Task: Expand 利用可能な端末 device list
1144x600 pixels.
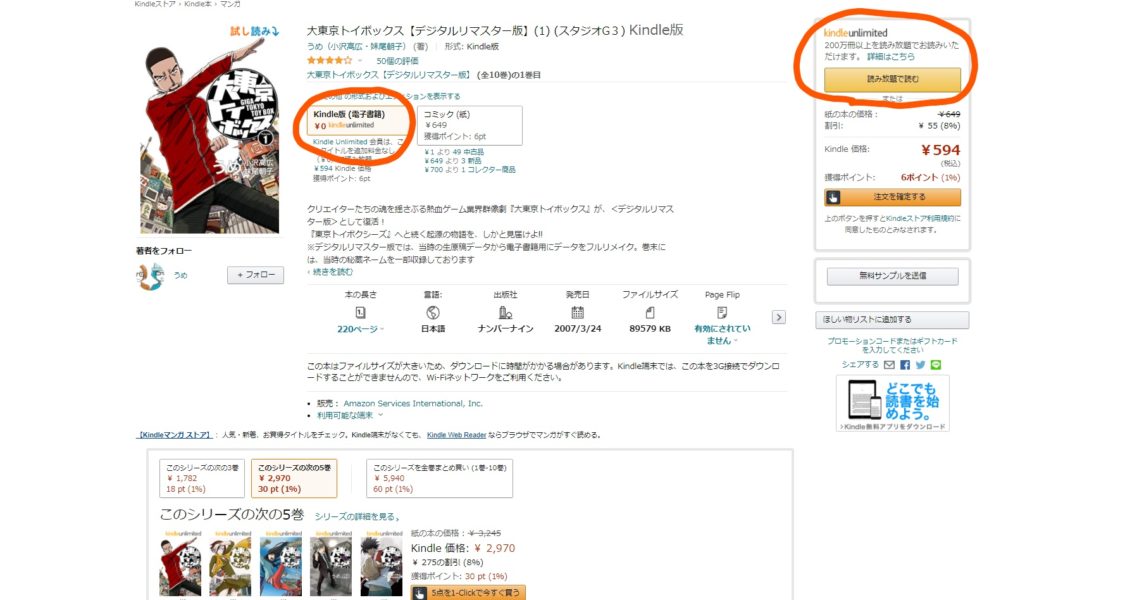Action: coord(349,415)
